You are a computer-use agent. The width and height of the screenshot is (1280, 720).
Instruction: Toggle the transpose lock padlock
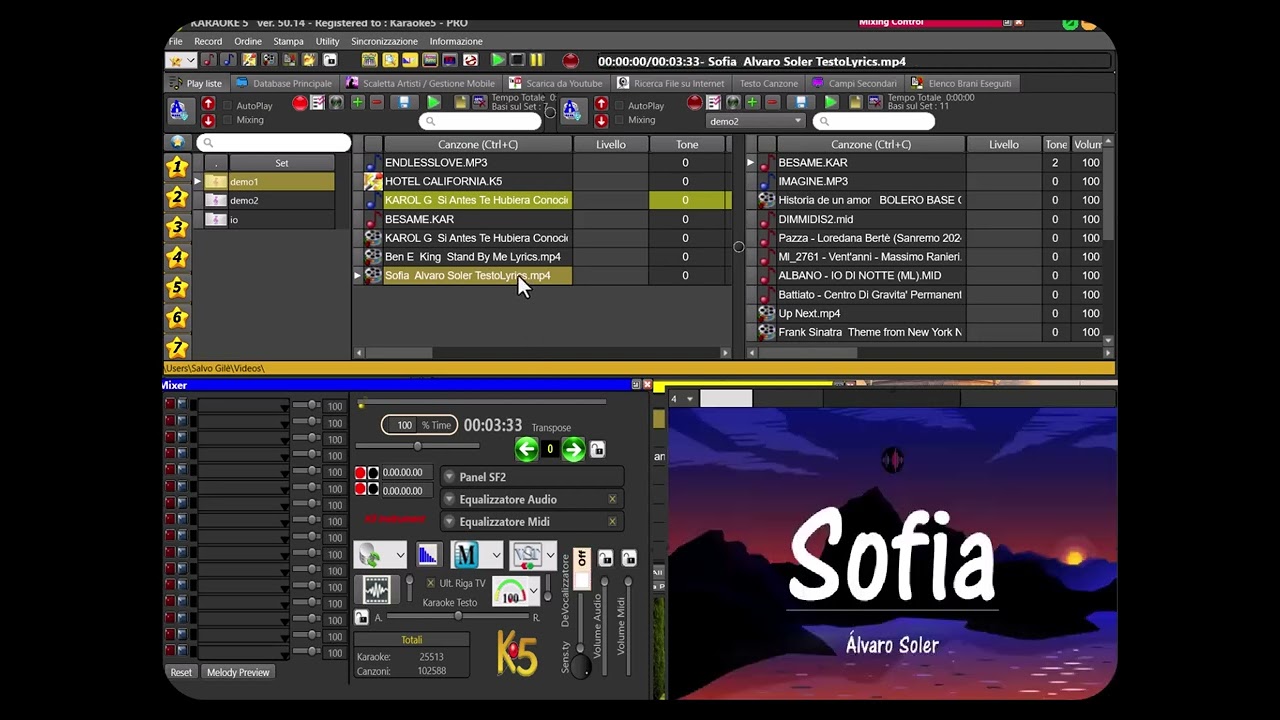598,450
